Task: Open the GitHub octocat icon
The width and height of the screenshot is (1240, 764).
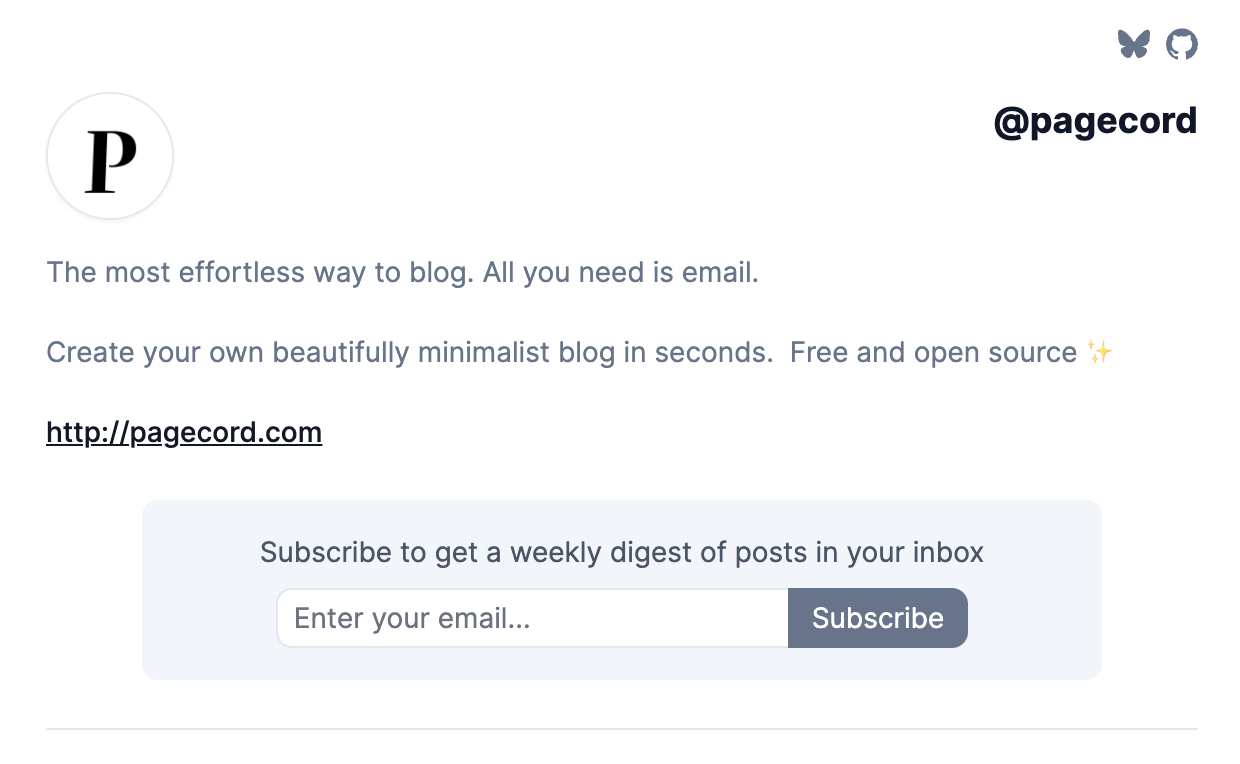Action: (1182, 44)
